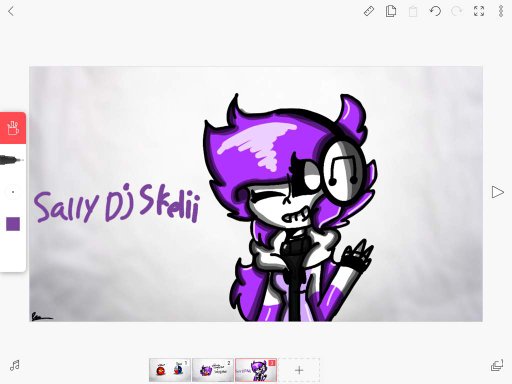512x384 pixels.
Task: Undo the last stroke
Action: [x=435, y=11]
